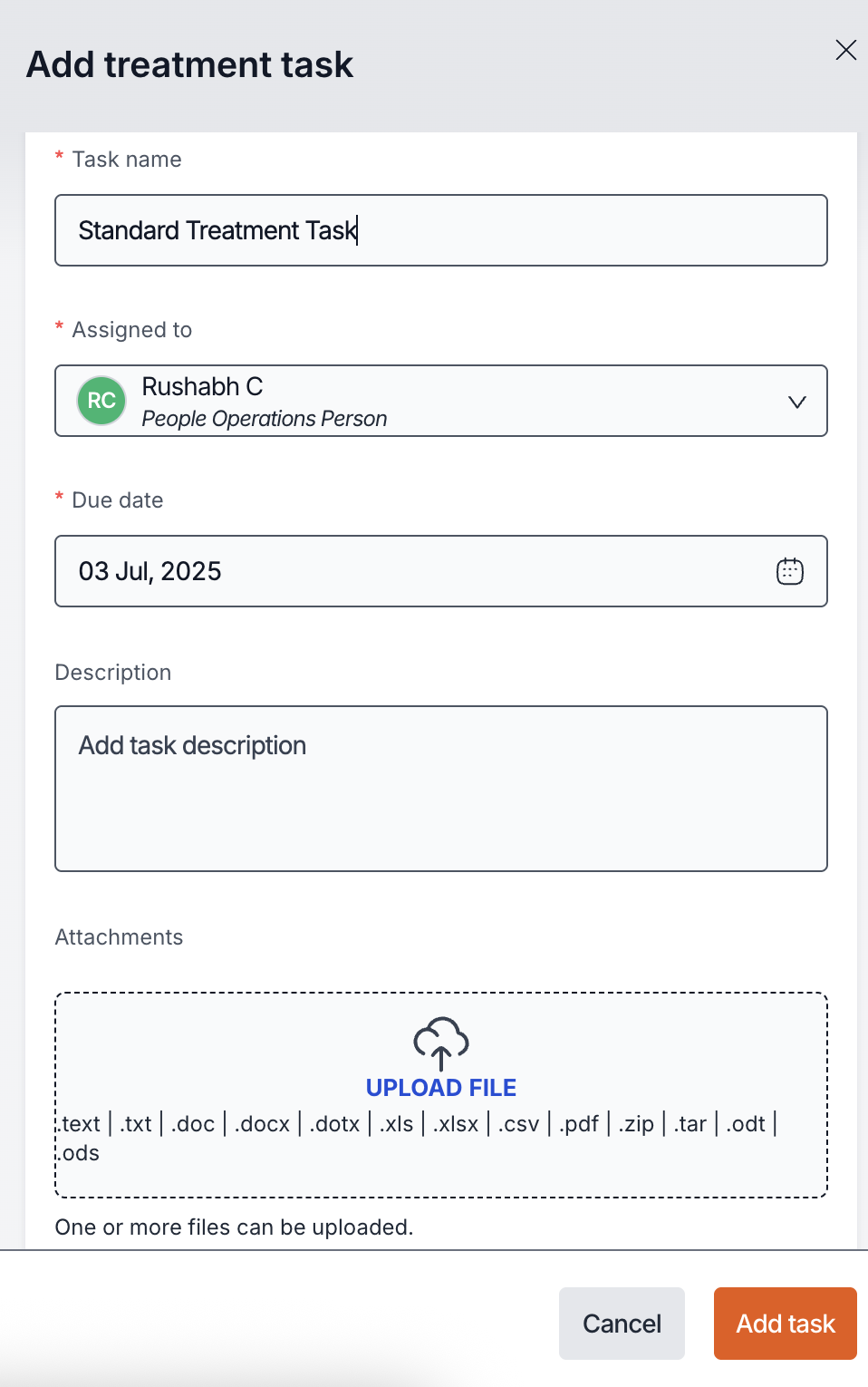Open the due date calendar picker icon
The height and width of the screenshot is (1387, 868).
point(789,571)
